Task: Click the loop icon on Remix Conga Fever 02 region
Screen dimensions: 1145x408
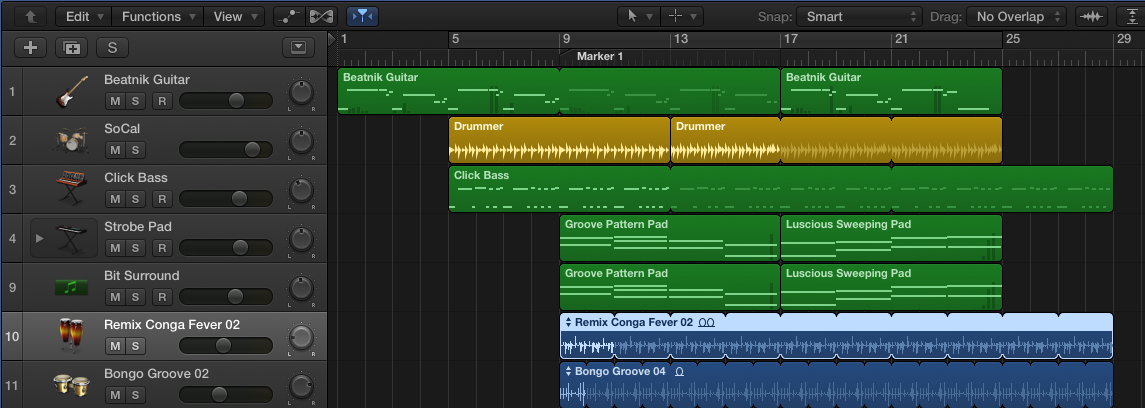Action: [x=707, y=322]
